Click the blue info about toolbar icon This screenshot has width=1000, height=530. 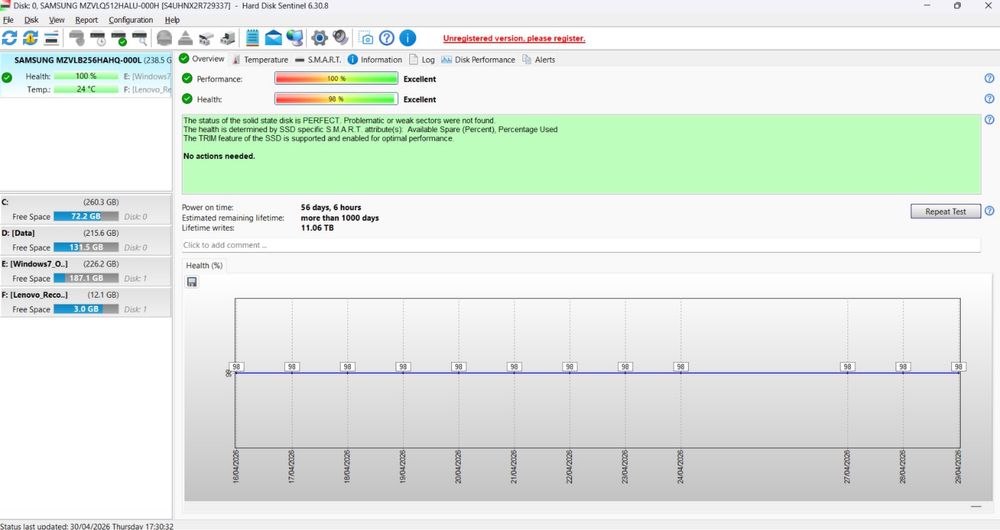[408, 38]
